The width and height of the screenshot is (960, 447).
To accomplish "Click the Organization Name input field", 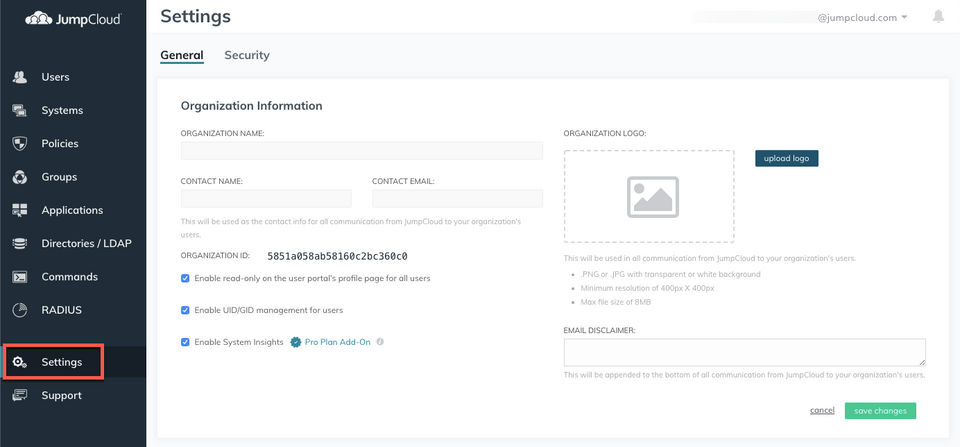I will pyautogui.click(x=361, y=151).
